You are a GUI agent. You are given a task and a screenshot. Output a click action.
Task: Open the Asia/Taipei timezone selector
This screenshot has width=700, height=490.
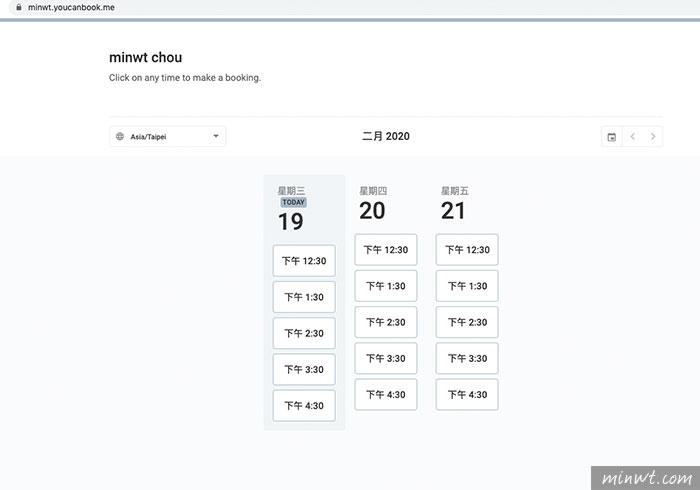(167, 137)
